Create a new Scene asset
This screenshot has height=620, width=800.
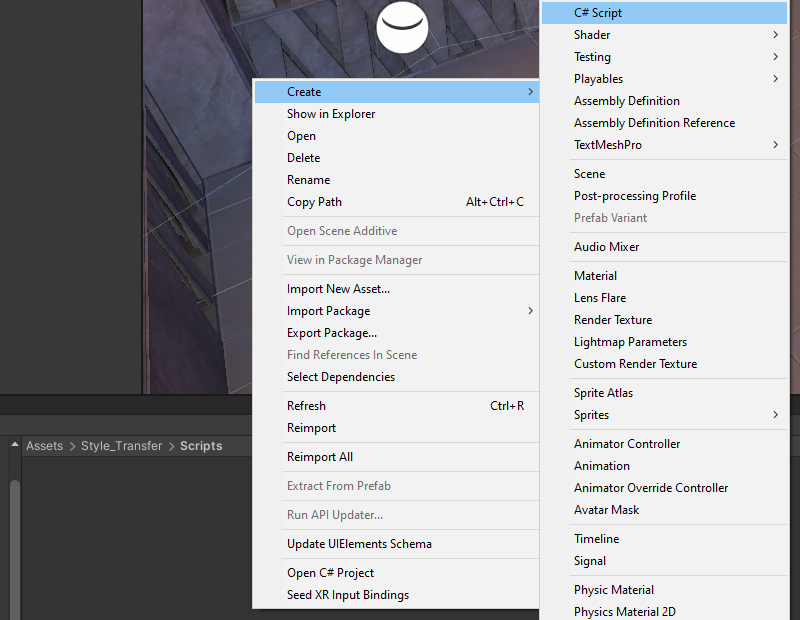589,174
